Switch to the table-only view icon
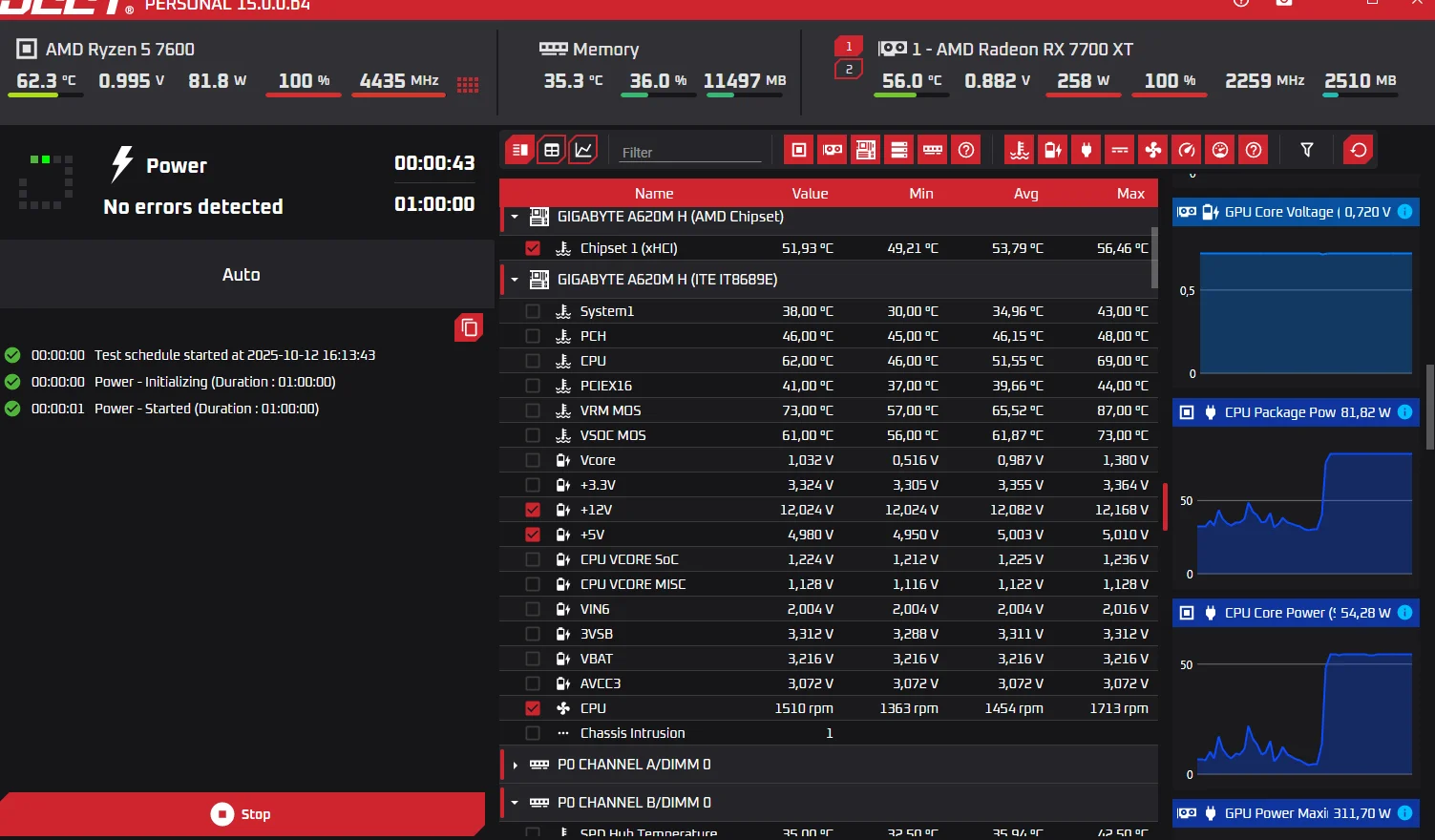 tap(552, 150)
